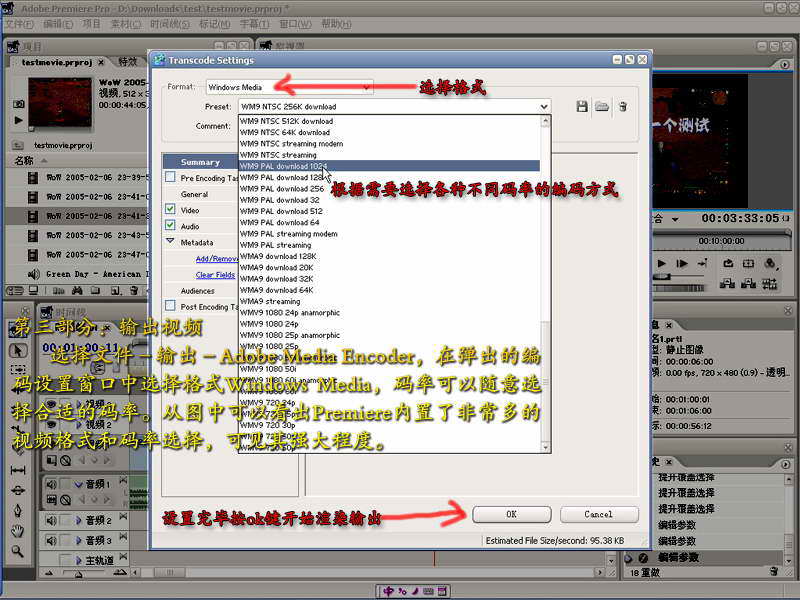Image resolution: width=800 pixels, height=600 pixels.
Task: Play the monitor sequence
Action: [662, 263]
